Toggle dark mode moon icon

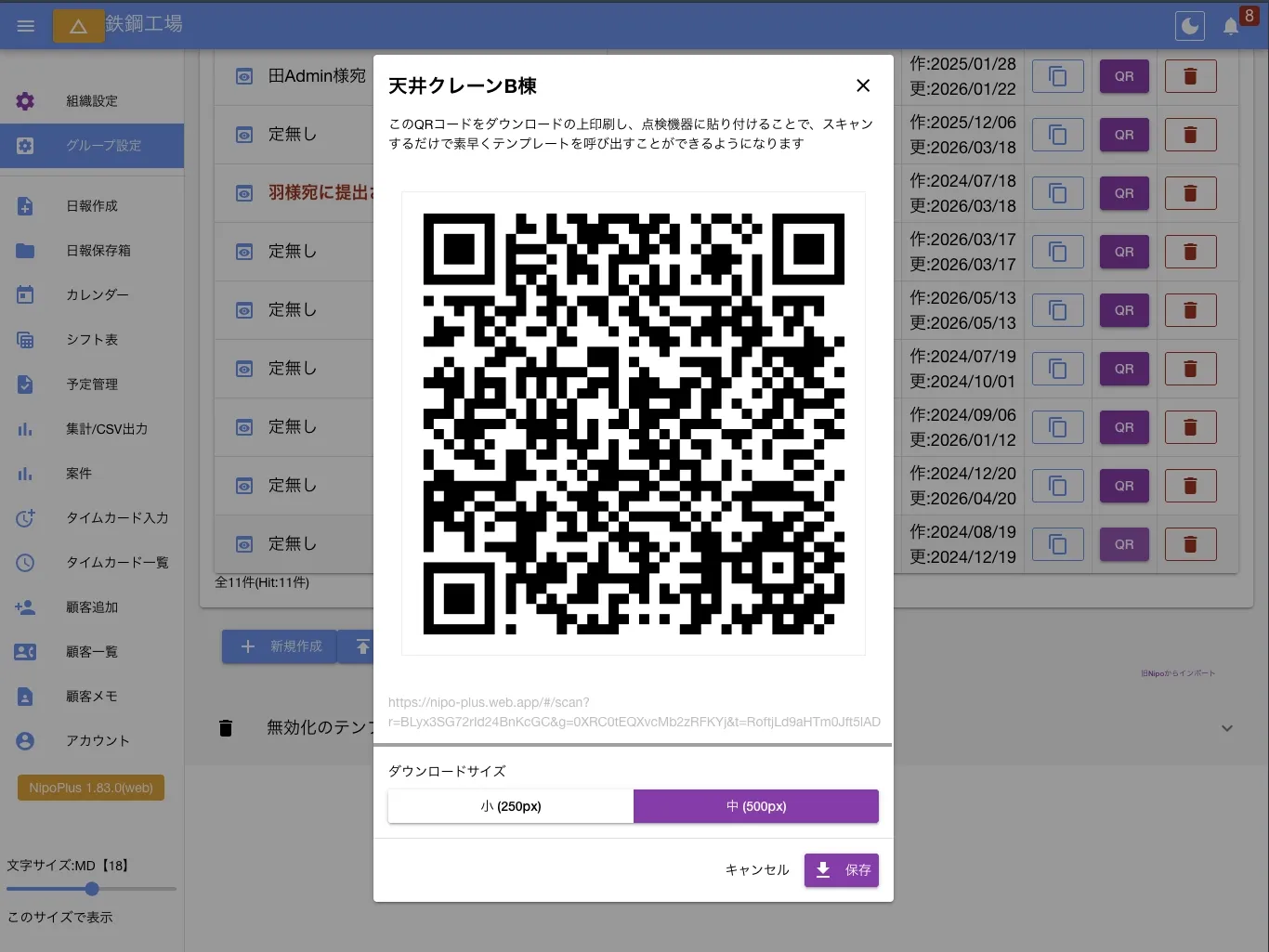point(1190,26)
